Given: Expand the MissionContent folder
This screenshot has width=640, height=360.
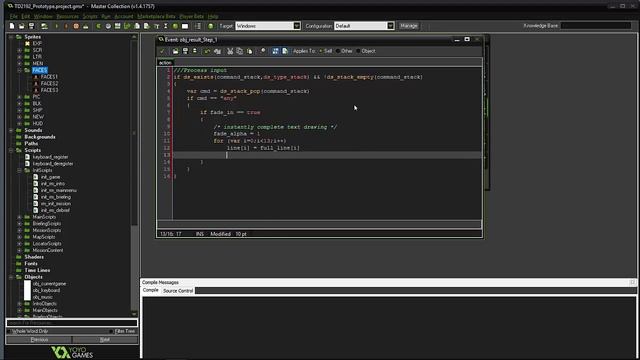Looking at the screenshot, I should coord(19,250).
